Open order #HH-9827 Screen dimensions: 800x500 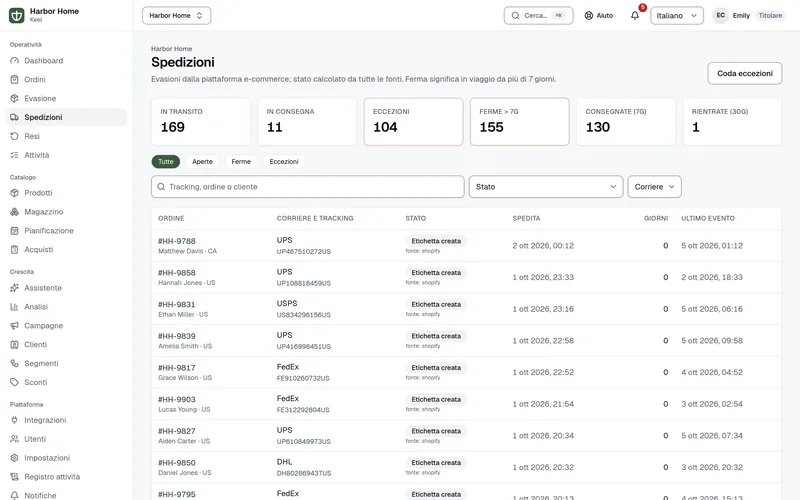pyautogui.click(x=177, y=431)
